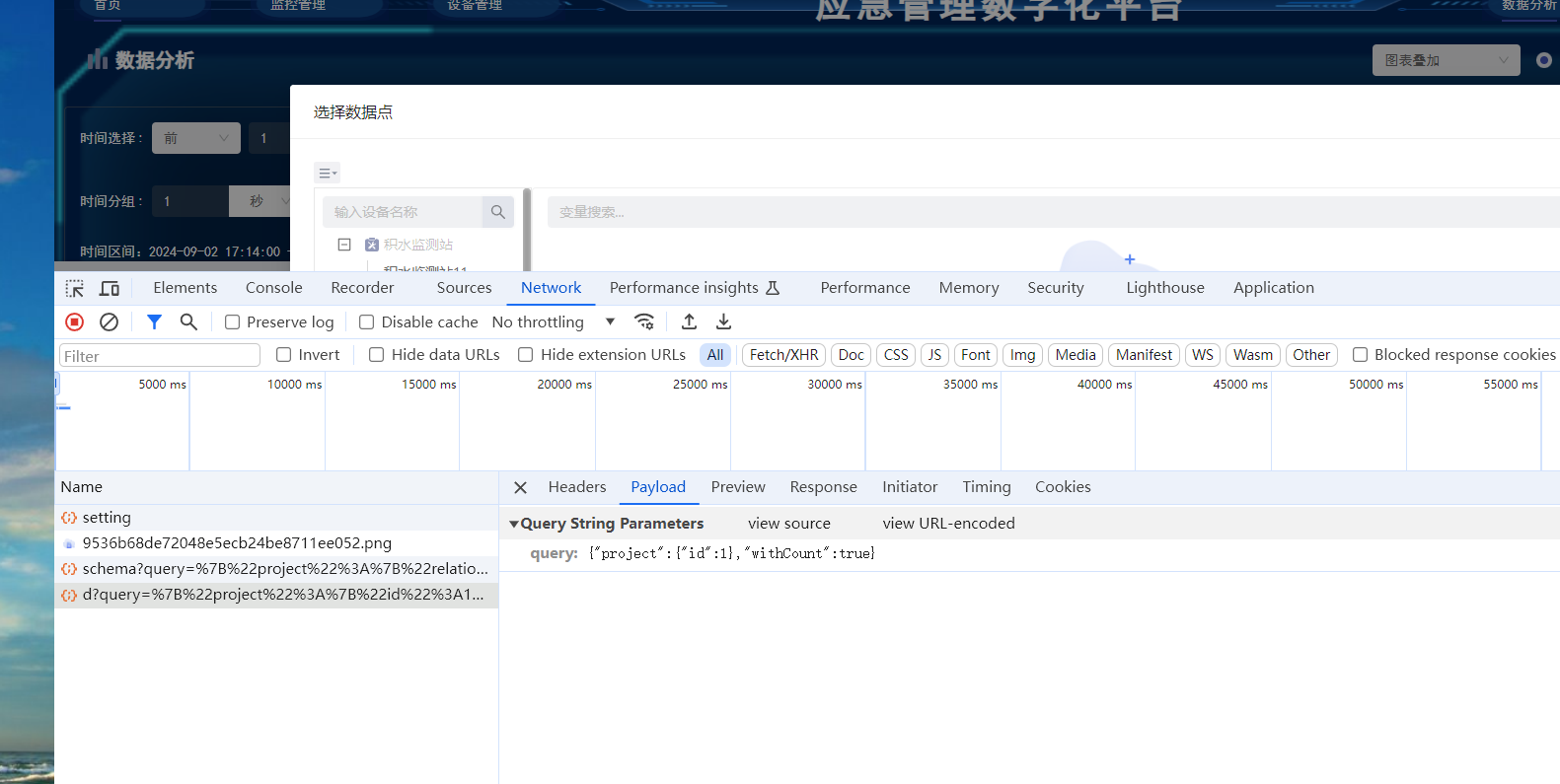This screenshot has width=1560, height=784.
Task: Clear the network log
Action: pos(110,321)
